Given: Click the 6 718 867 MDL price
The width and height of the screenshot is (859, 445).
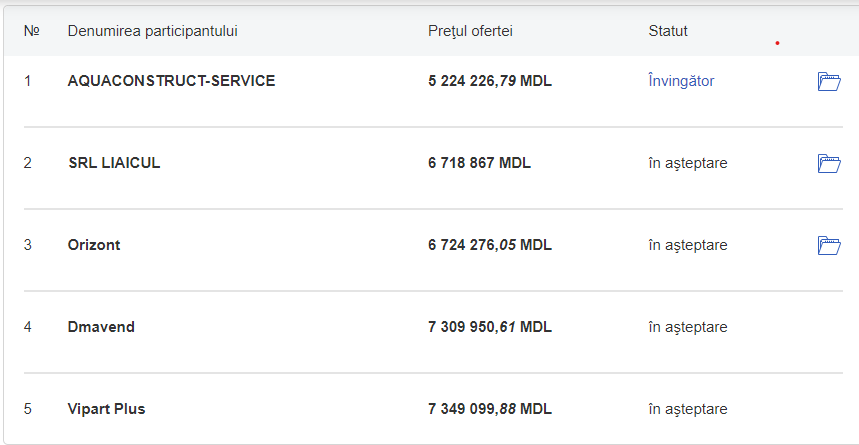Looking at the screenshot, I should pyautogui.click(x=479, y=163).
